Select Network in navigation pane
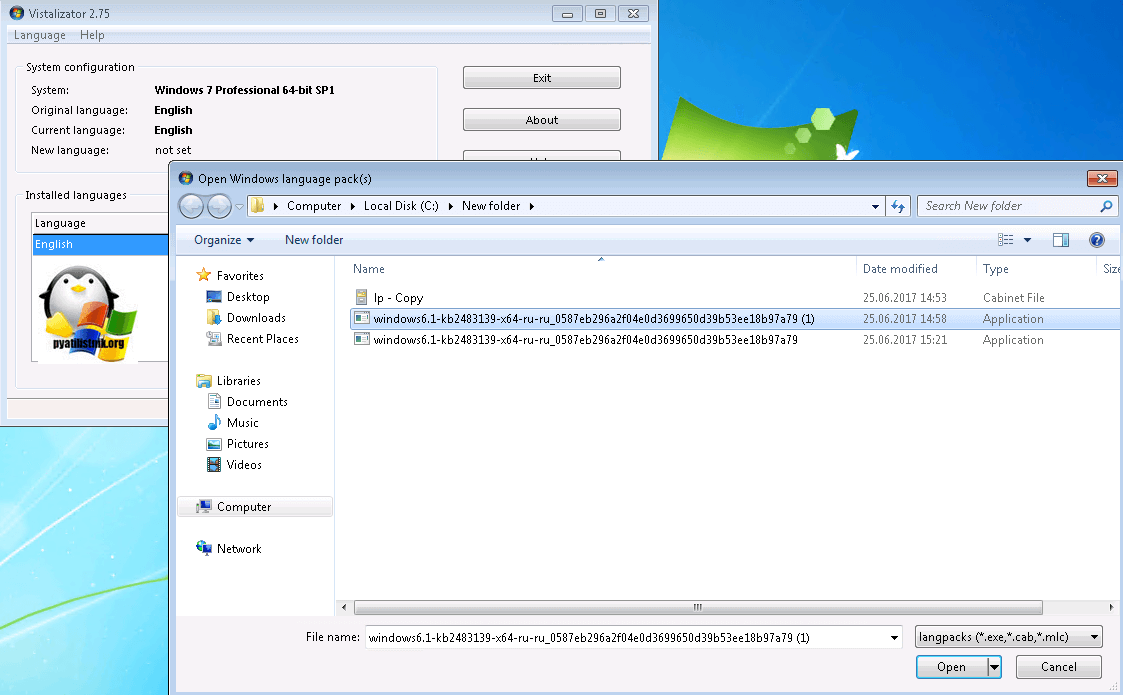 pyautogui.click(x=239, y=549)
